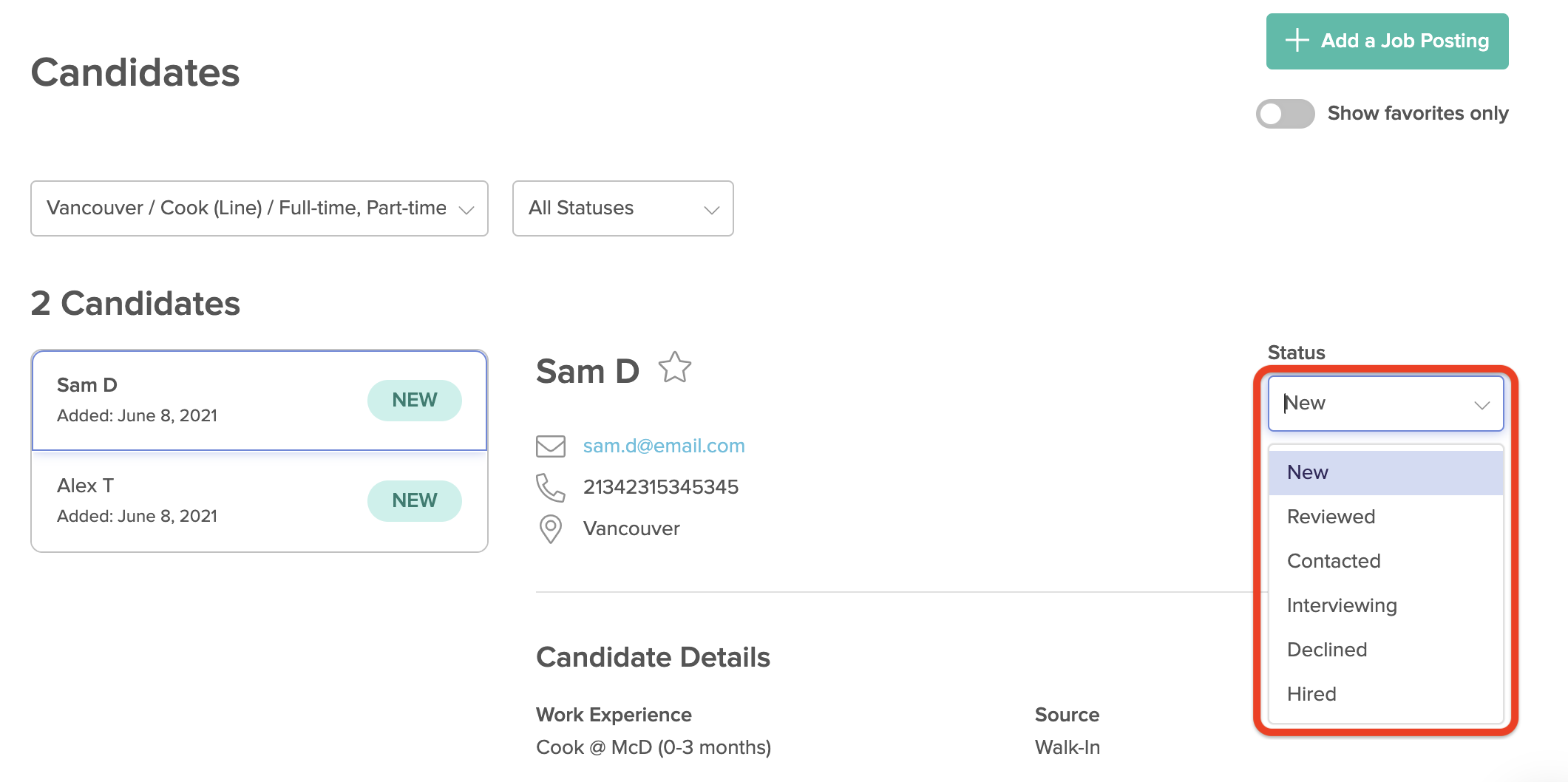
Task: Click the location pin icon
Action: (551, 529)
